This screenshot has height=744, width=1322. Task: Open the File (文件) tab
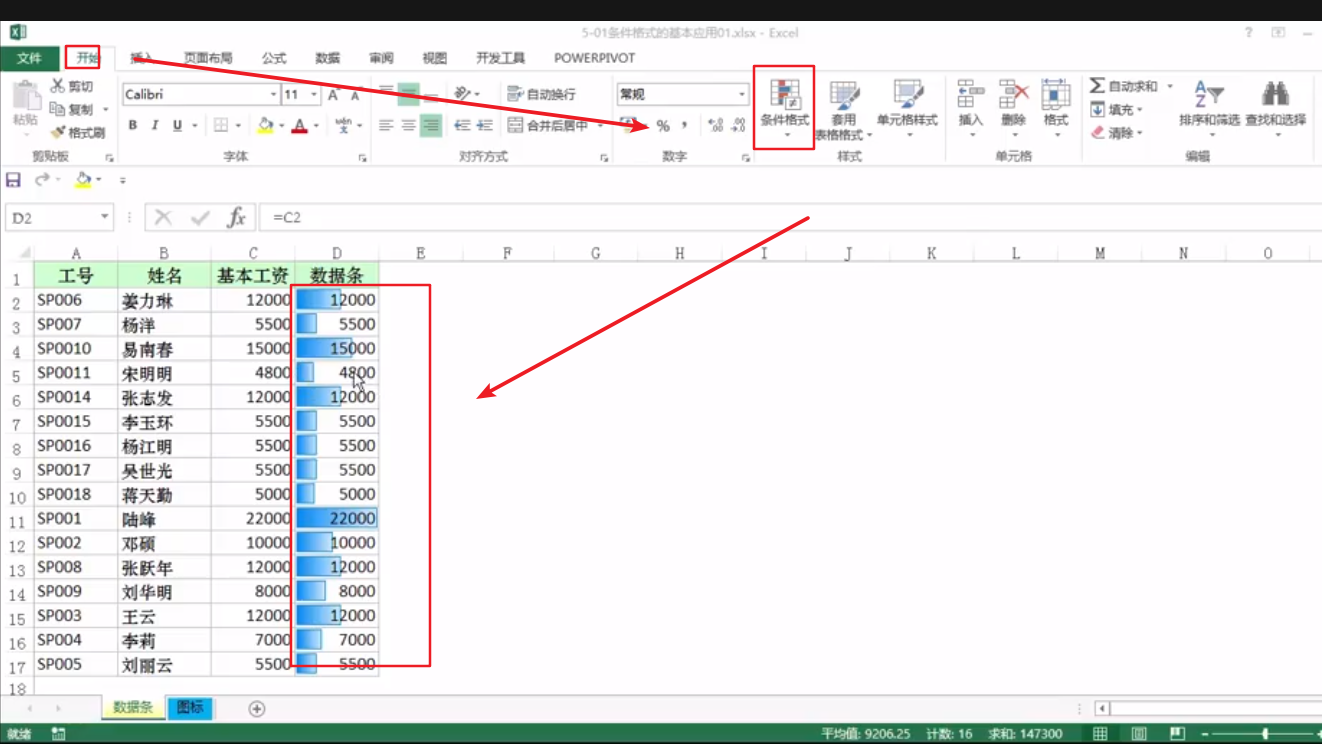(x=29, y=58)
